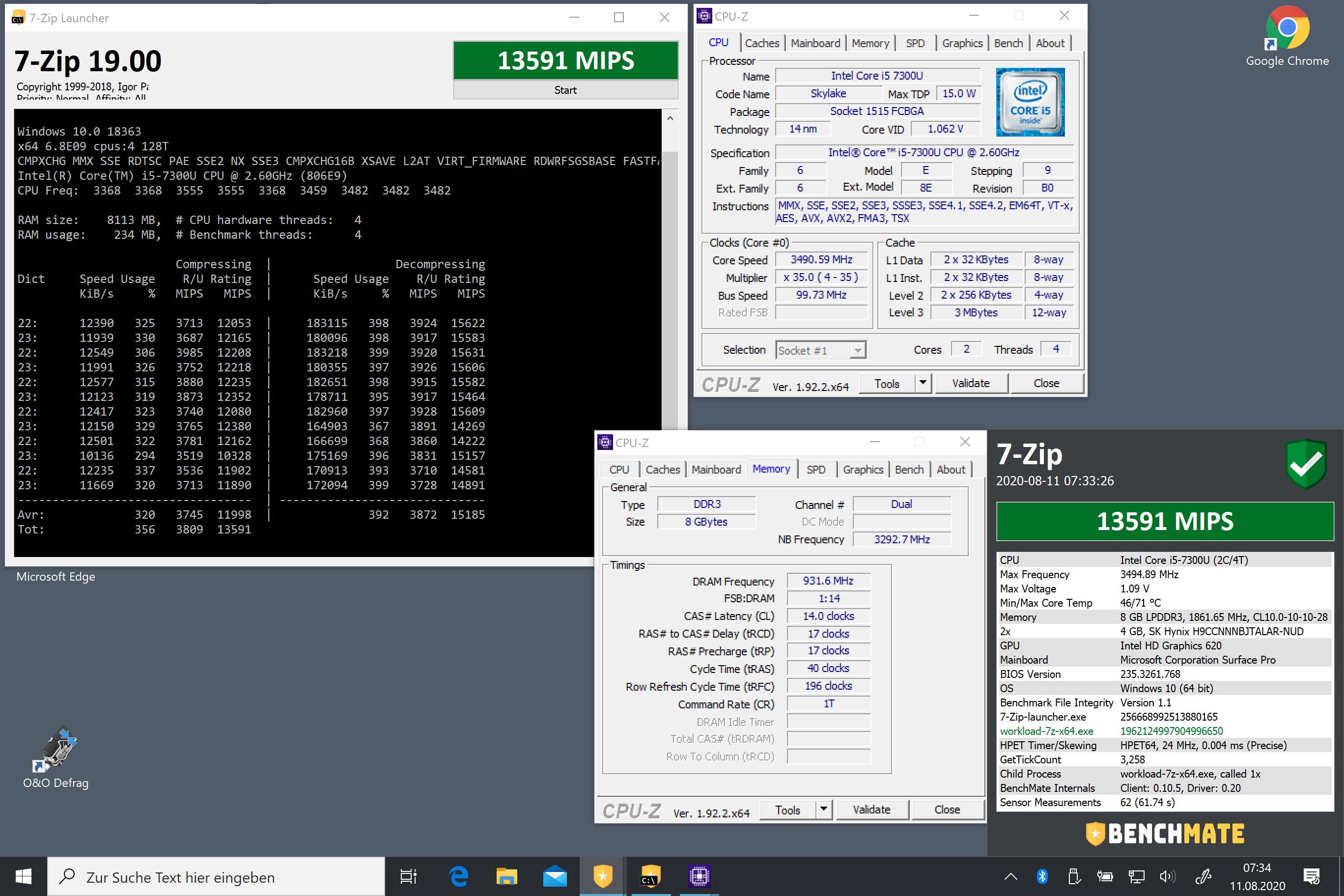
Task: Open Mail app from taskbar
Action: click(555, 876)
